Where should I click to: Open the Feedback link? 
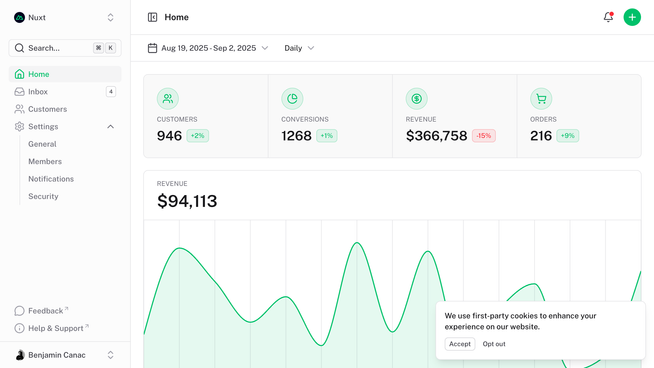tap(45, 311)
